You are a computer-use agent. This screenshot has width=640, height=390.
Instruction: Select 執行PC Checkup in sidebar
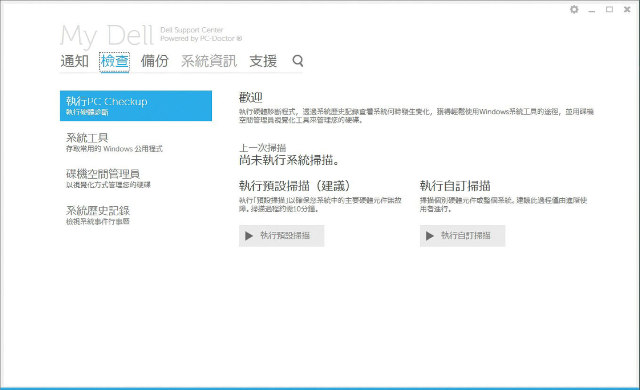(136, 106)
